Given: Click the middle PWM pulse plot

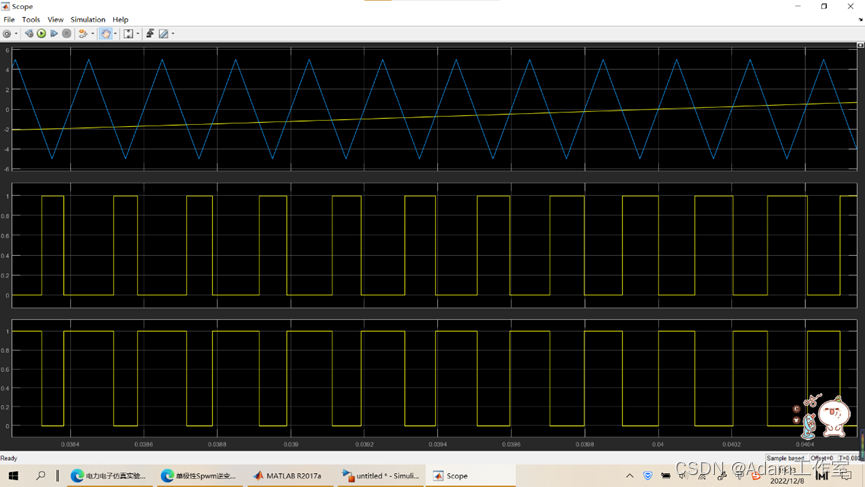Looking at the screenshot, I should point(435,245).
